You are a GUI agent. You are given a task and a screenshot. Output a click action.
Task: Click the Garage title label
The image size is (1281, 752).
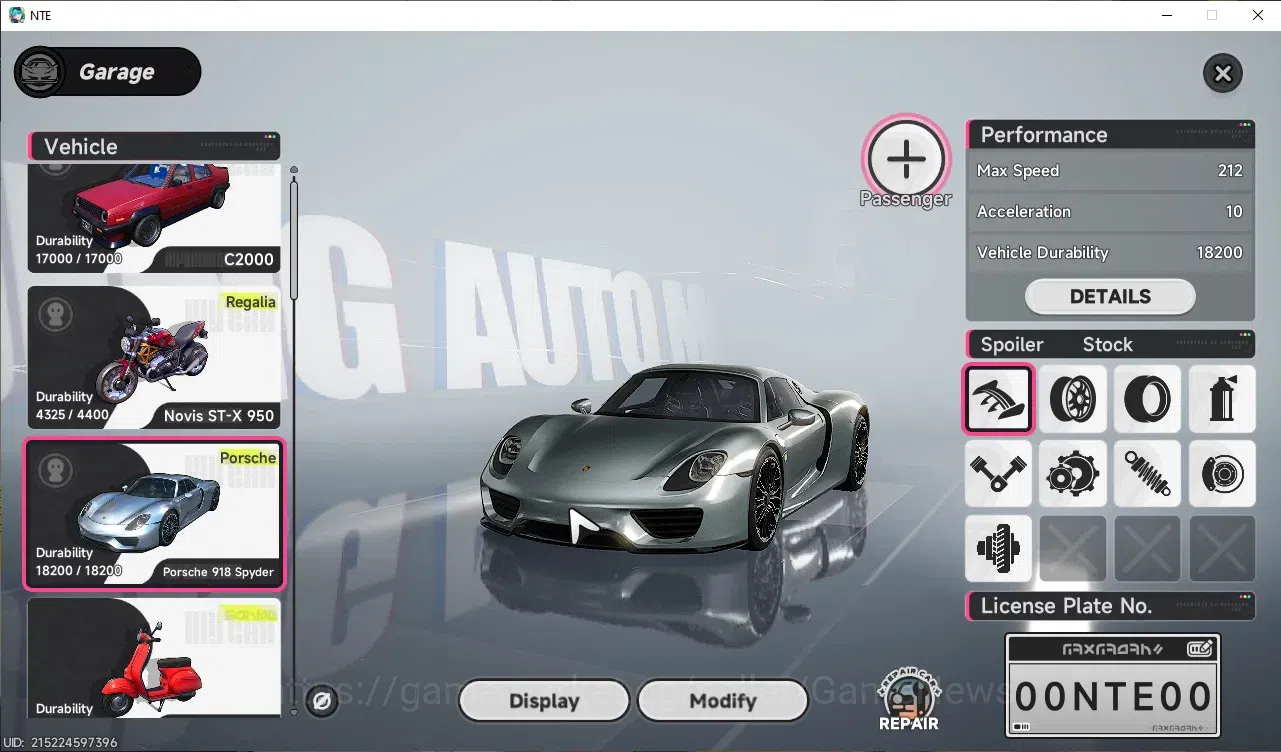[116, 72]
